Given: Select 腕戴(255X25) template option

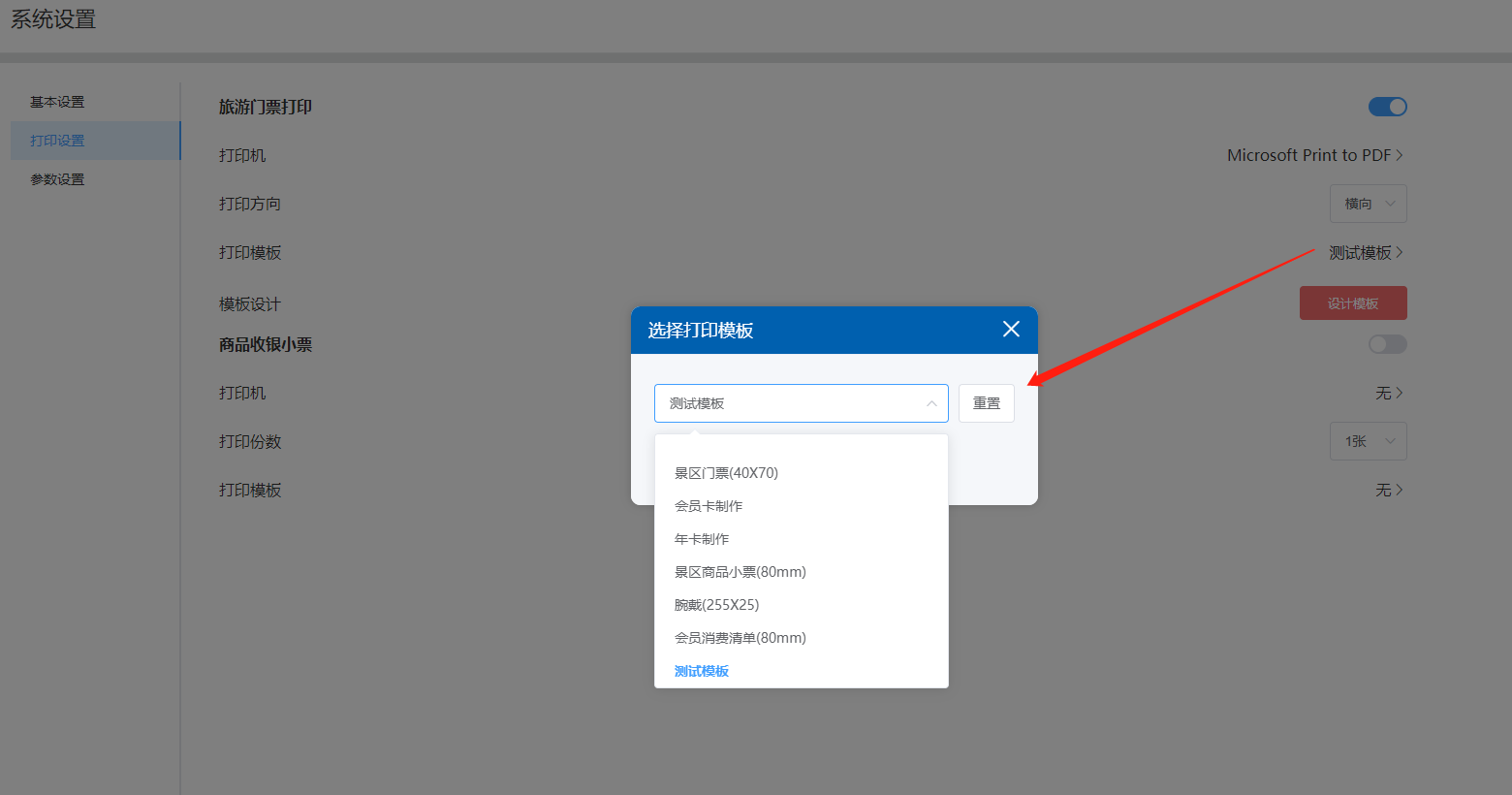Looking at the screenshot, I should [x=716, y=605].
